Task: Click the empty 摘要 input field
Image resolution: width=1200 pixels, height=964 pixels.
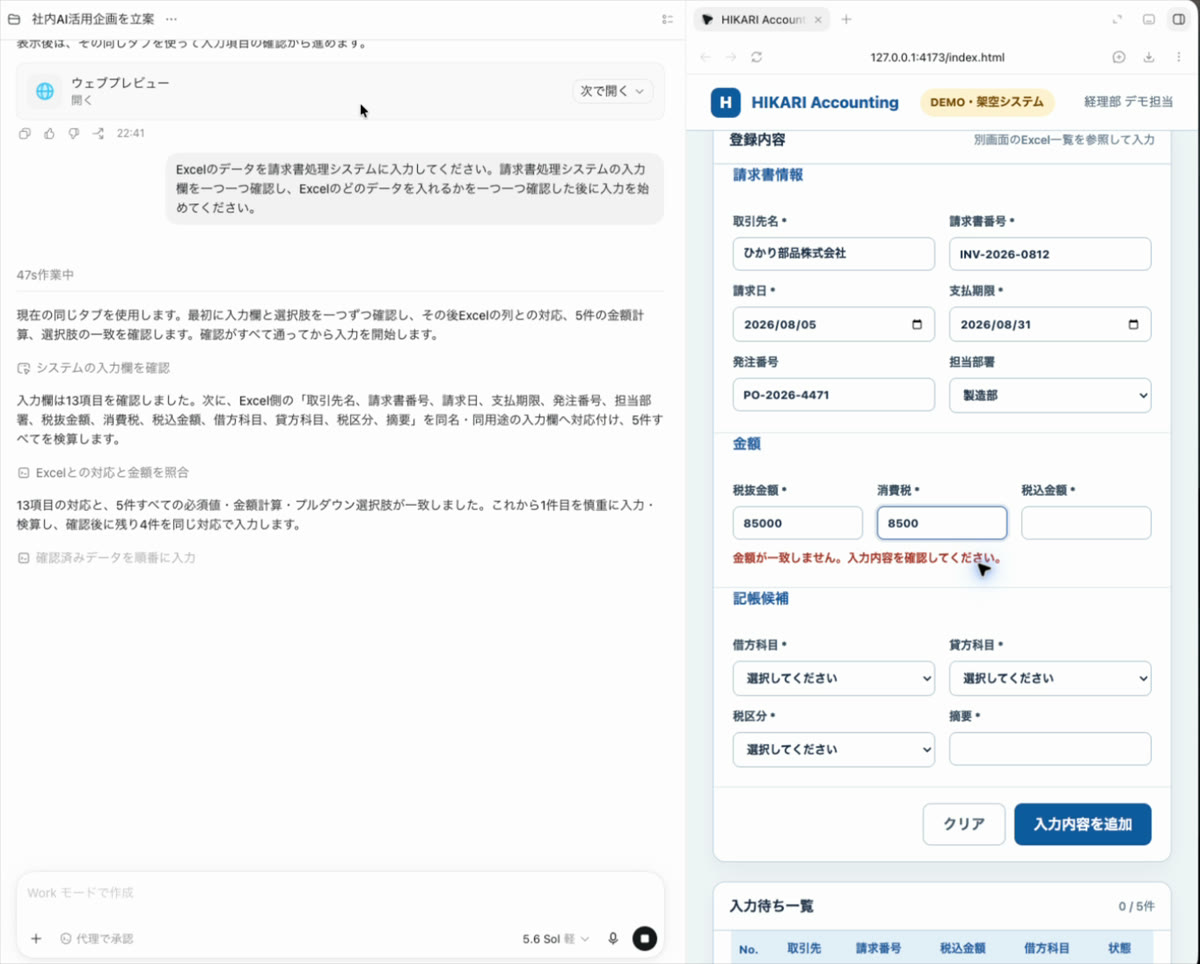Action: click(x=1050, y=749)
